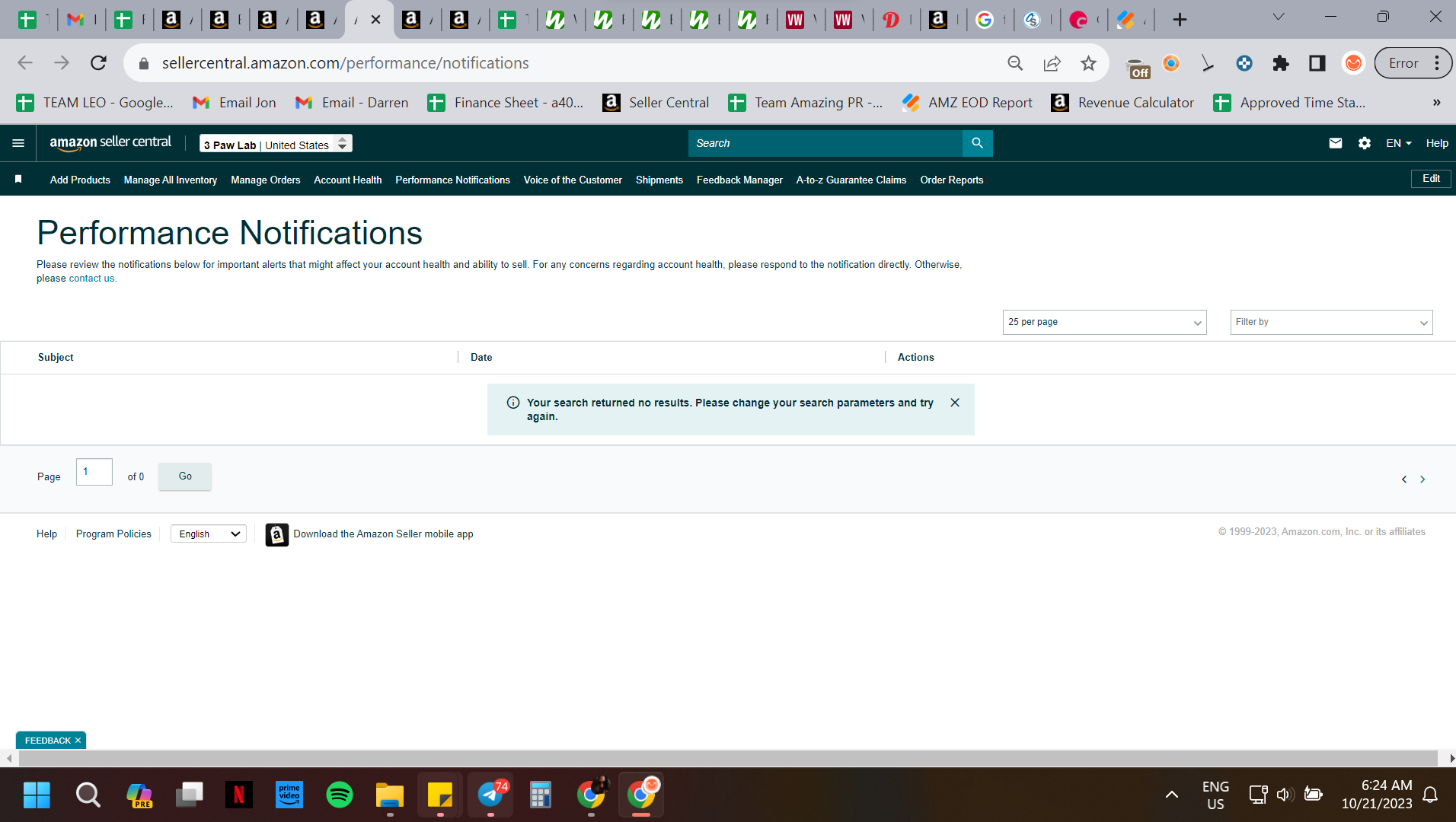Open Manage All Inventory
The image size is (1456, 822).
(171, 180)
